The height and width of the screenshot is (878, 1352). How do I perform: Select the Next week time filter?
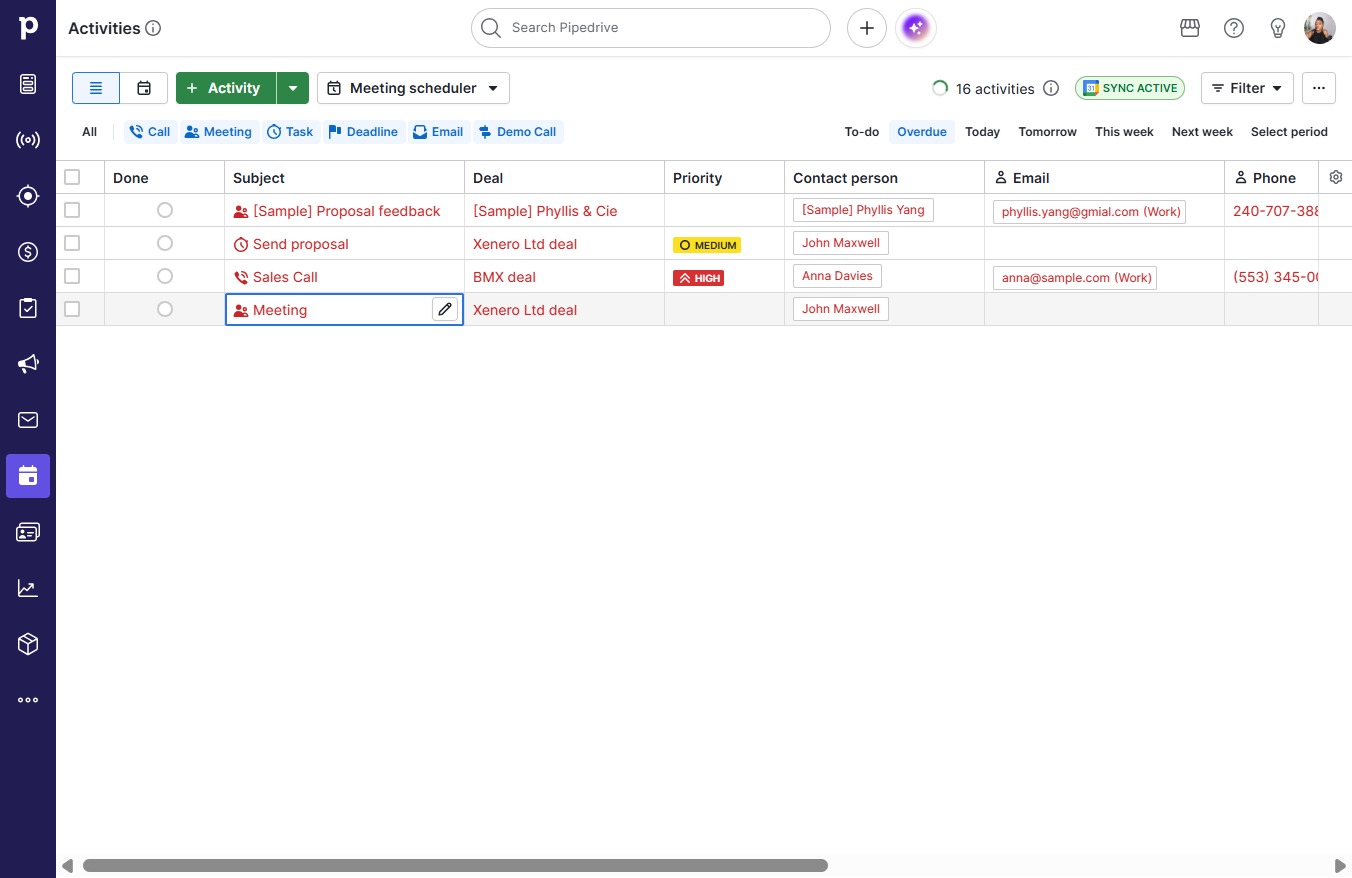pos(1202,132)
